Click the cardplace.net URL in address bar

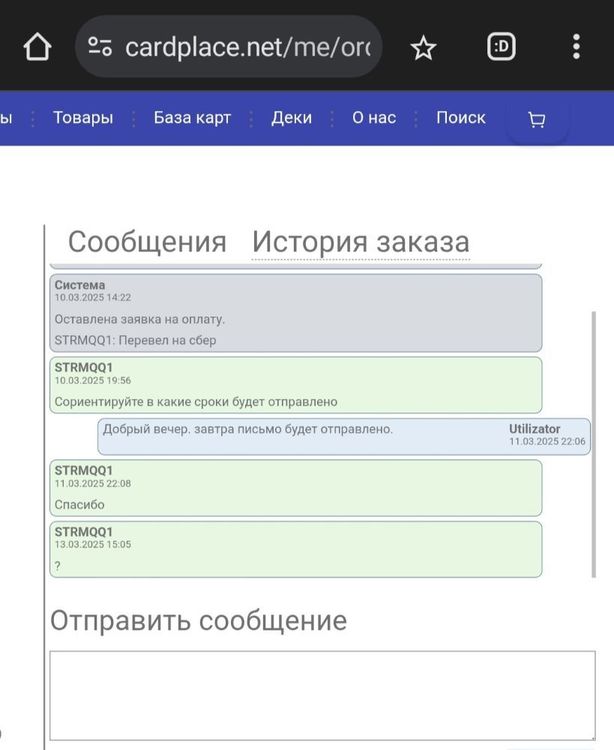[247, 47]
